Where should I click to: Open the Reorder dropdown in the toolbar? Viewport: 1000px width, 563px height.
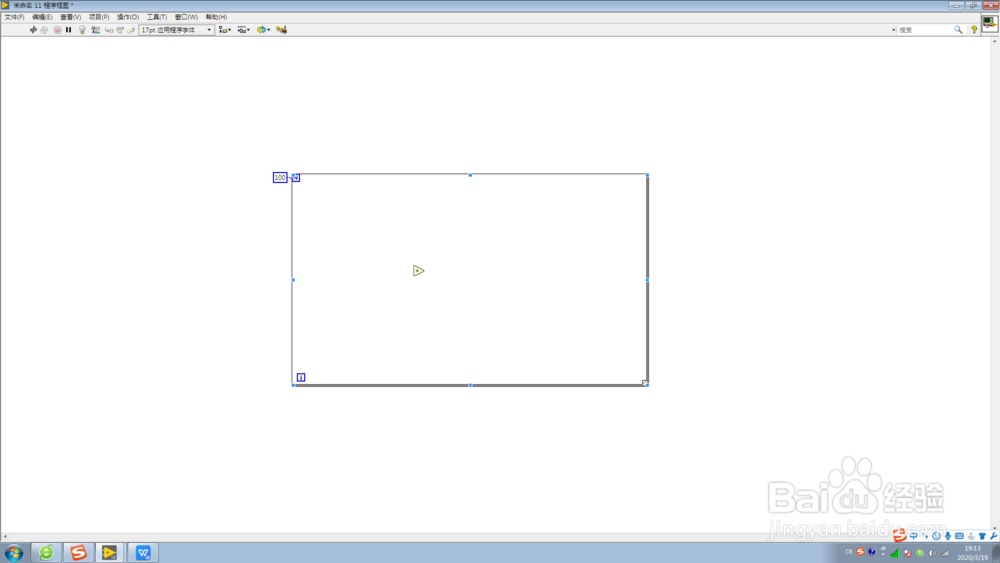pos(263,30)
